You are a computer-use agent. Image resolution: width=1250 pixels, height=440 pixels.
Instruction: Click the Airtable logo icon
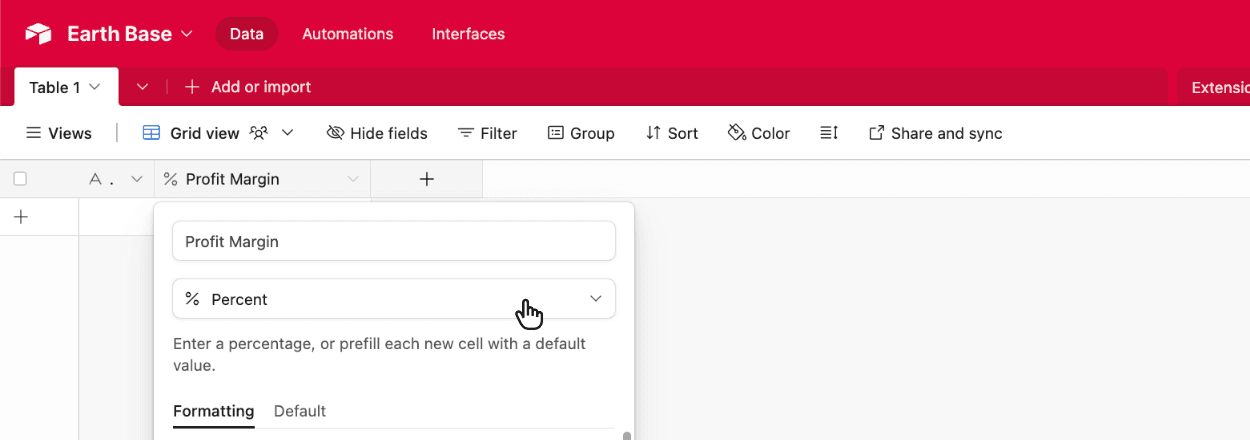(x=38, y=34)
